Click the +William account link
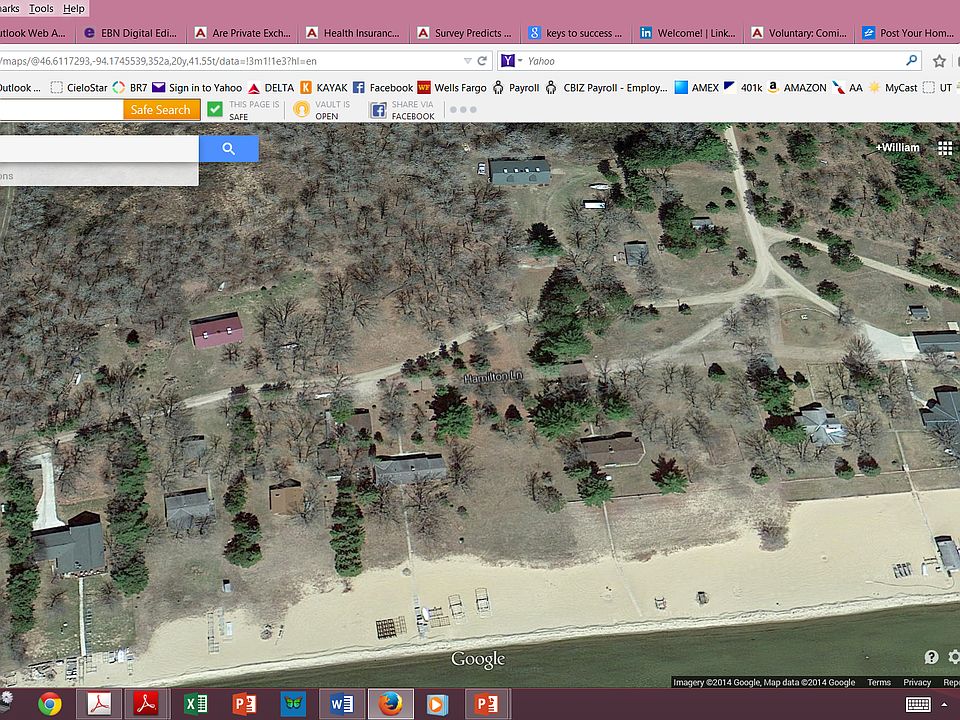The image size is (960, 720). (x=897, y=148)
